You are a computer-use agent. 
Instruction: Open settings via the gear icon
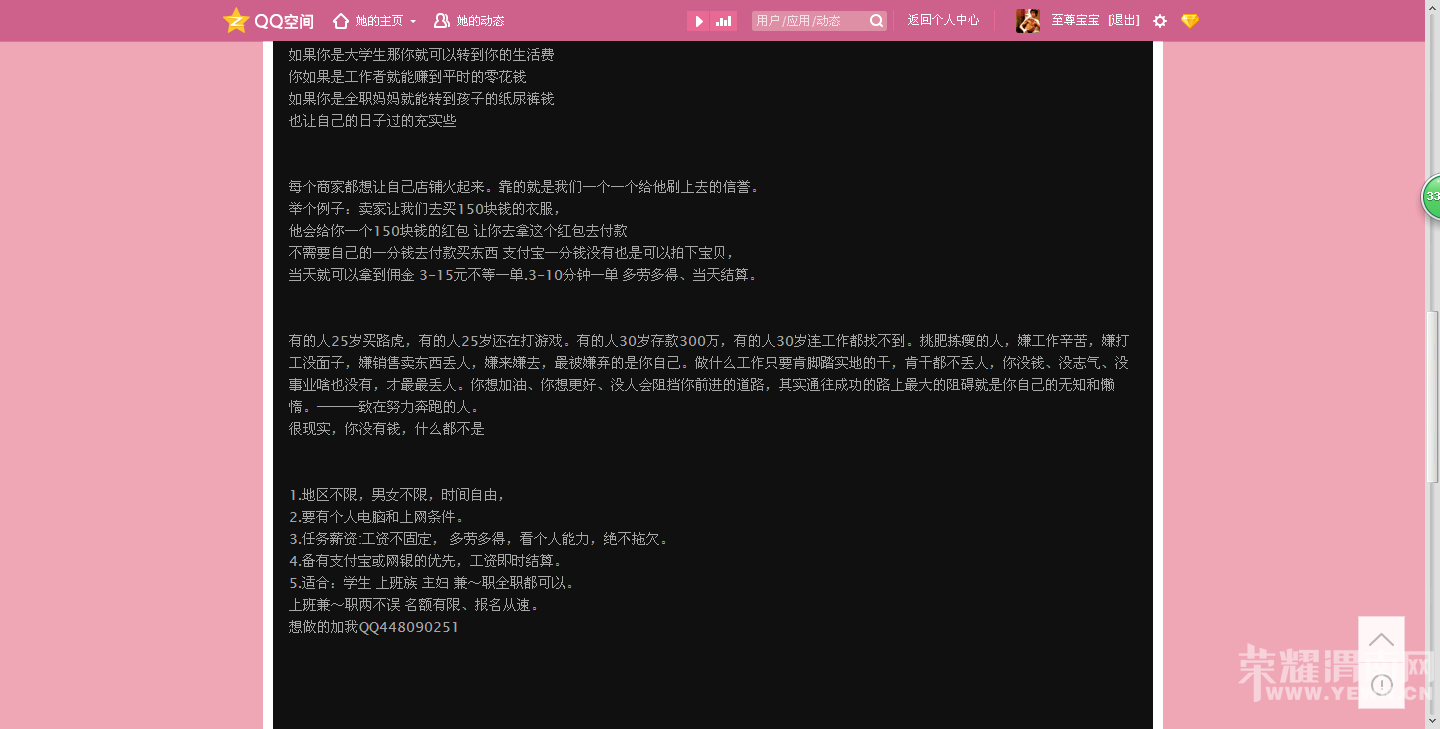tap(1159, 20)
